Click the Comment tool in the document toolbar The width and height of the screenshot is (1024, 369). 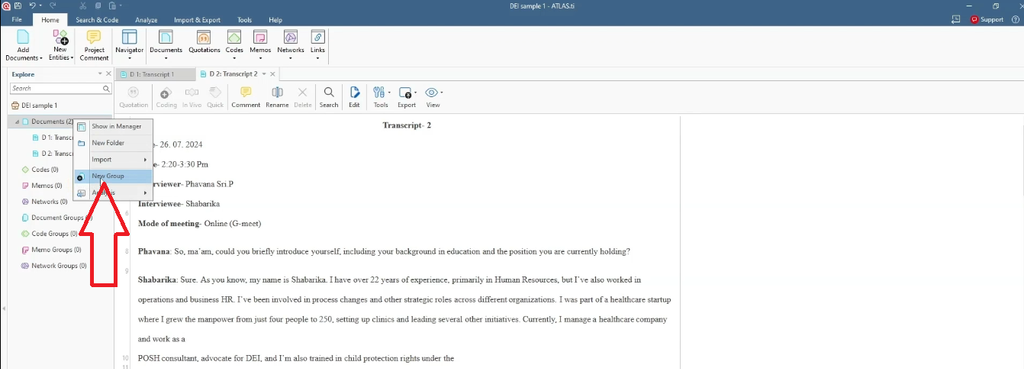[x=246, y=97]
